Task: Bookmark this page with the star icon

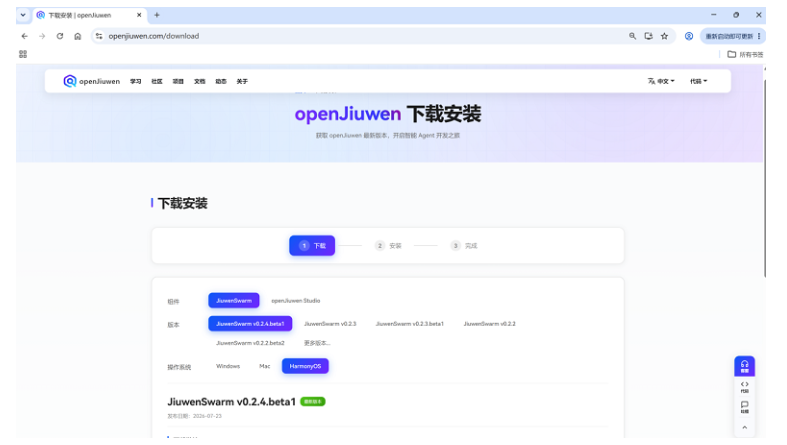Action: click(x=665, y=36)
